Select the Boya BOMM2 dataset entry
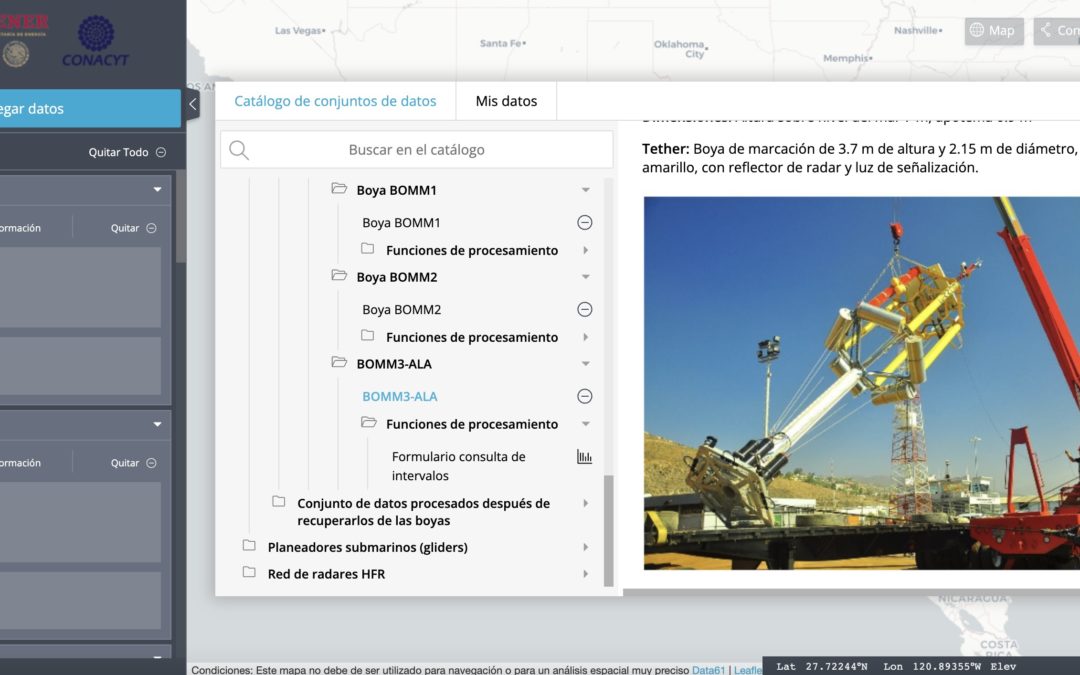Screen dimensions: 1080x675 click(x=402, y=309)
